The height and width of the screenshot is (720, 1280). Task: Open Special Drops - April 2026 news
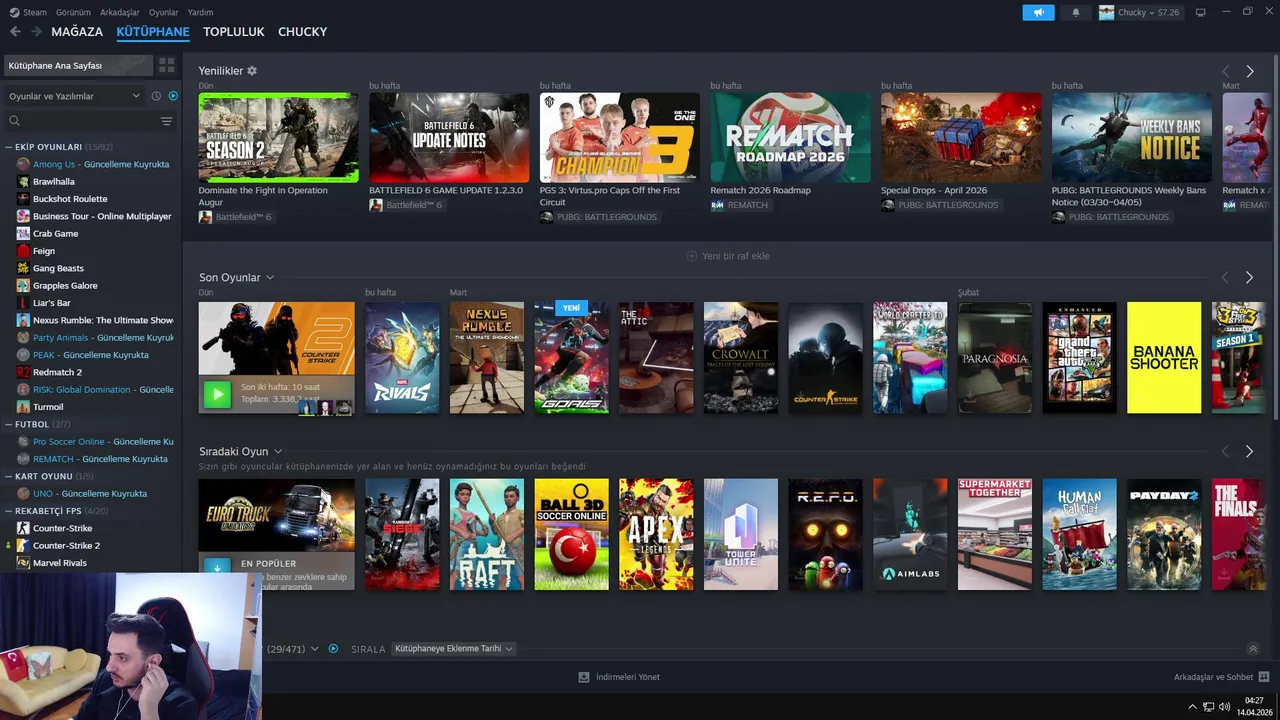(x=934, y=190)
